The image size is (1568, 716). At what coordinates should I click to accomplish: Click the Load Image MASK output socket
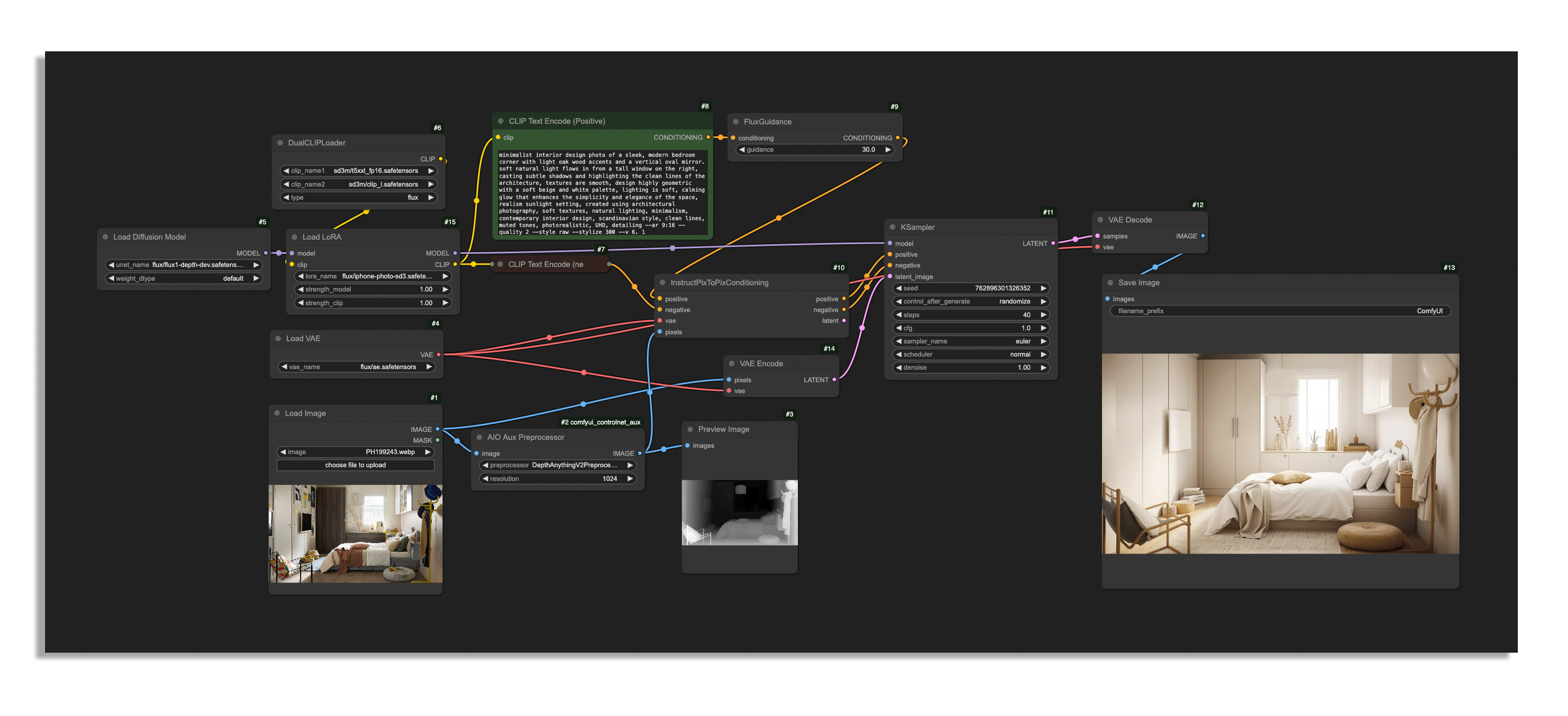[x=437, y=440]
